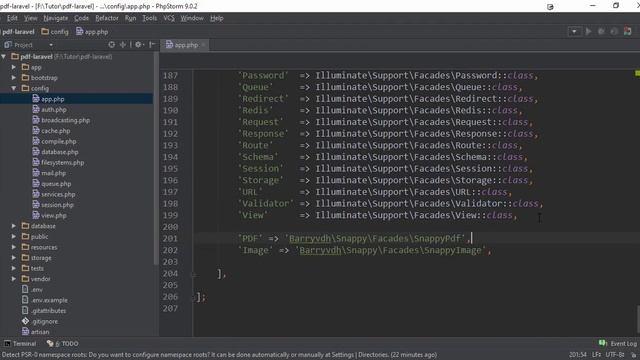Image resolution: width=640 pixels, height=360 pixels.
Task: Expand the tests folder arrow
Action: click(14, 268)
